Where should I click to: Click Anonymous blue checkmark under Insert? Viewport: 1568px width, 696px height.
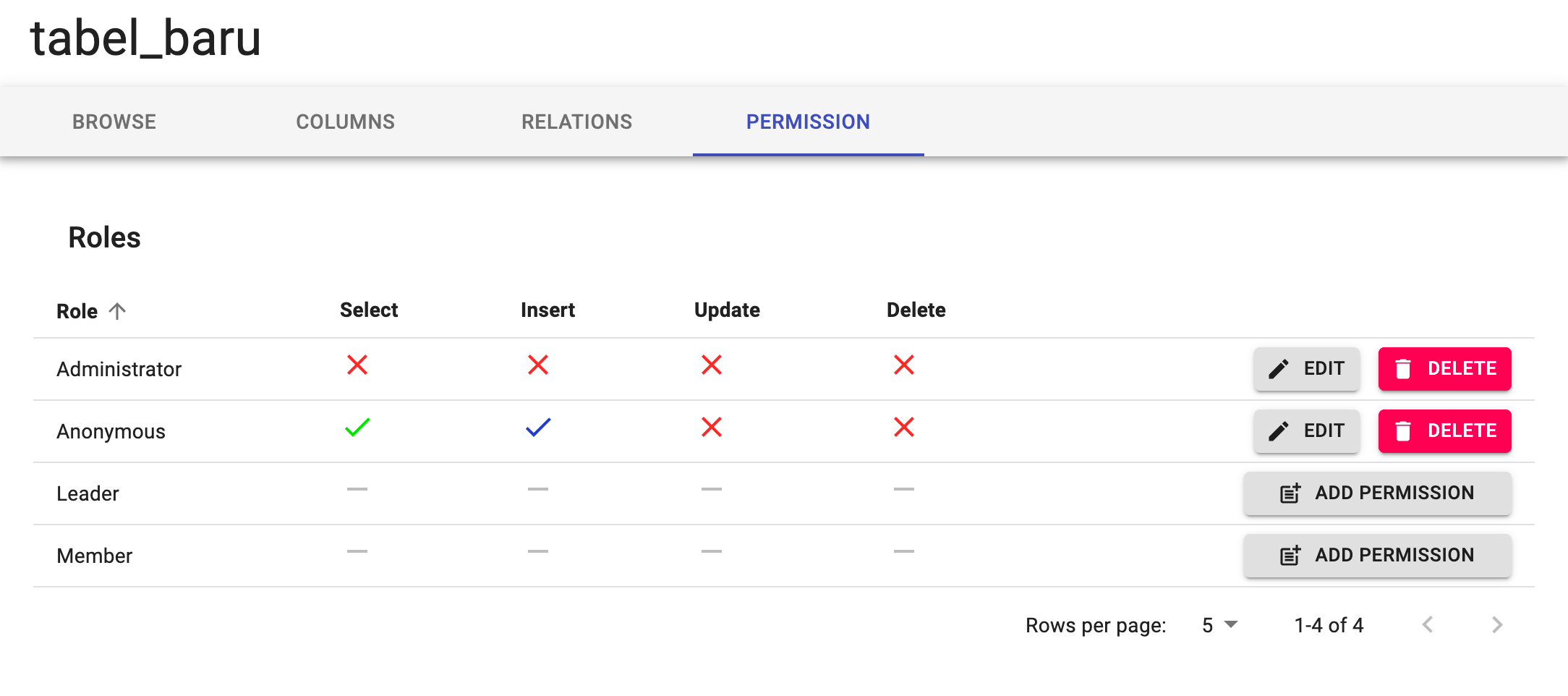click(538, 428)
